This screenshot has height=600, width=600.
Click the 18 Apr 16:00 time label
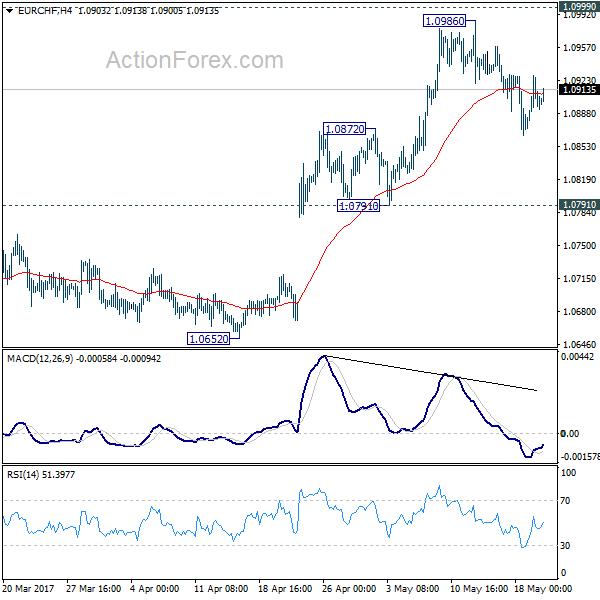point(285,588)
